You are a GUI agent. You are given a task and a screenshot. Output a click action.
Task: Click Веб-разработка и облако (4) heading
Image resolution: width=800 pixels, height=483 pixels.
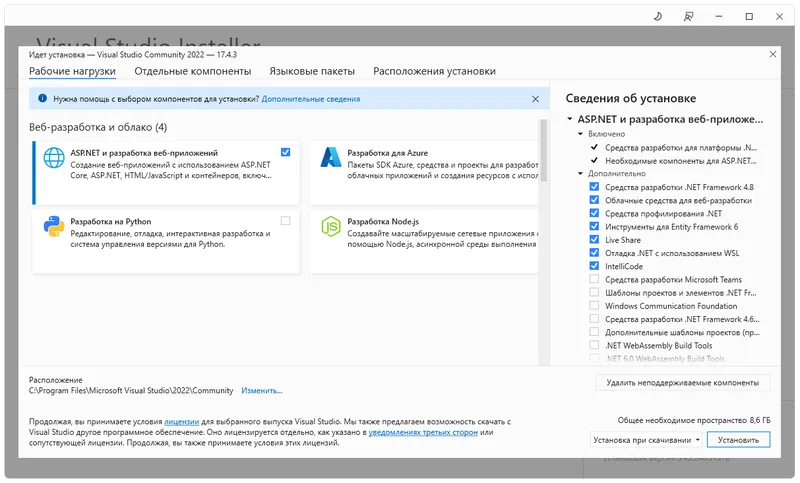pos(98,128)
